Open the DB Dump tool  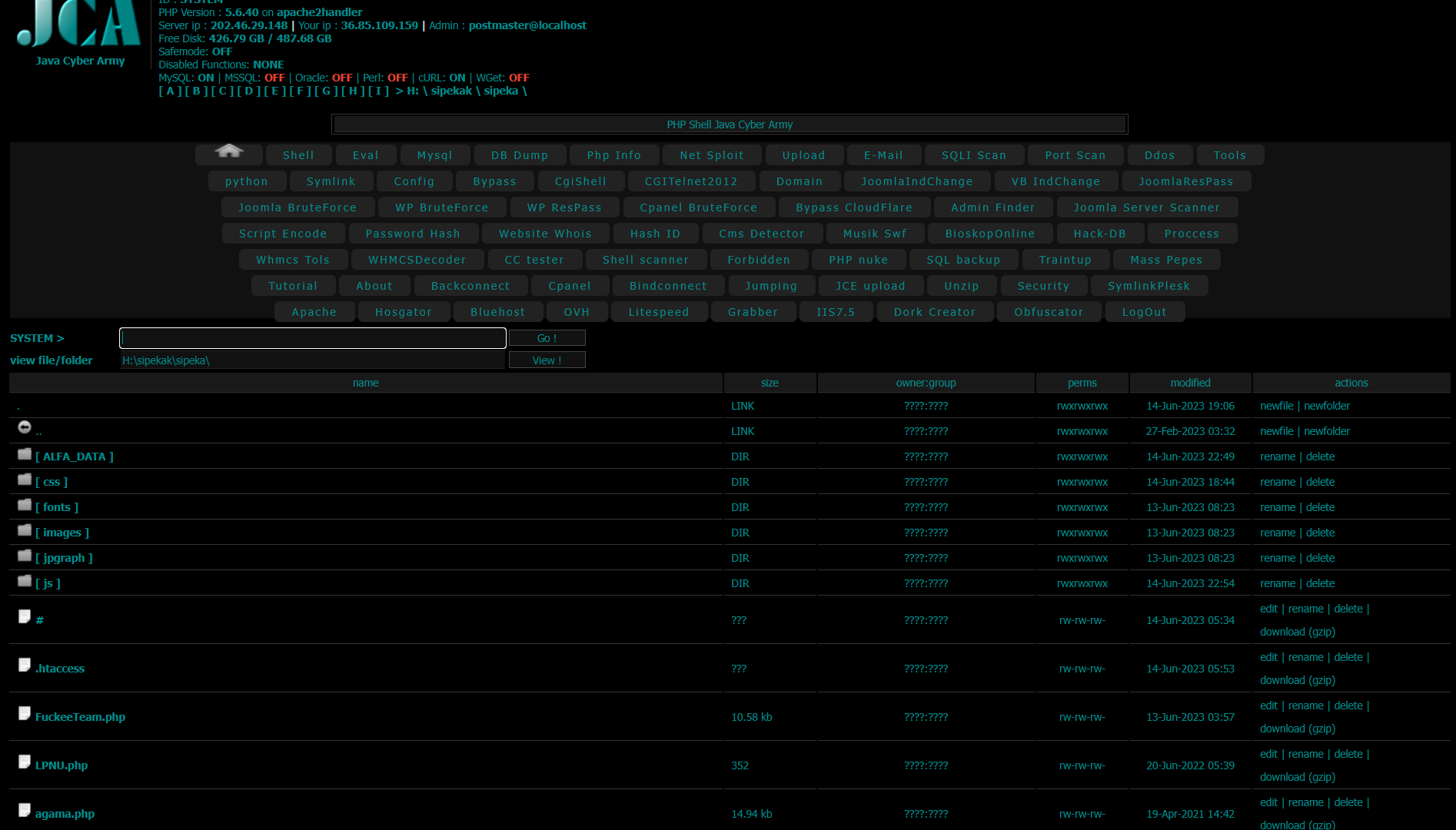[x=520, y=155]
